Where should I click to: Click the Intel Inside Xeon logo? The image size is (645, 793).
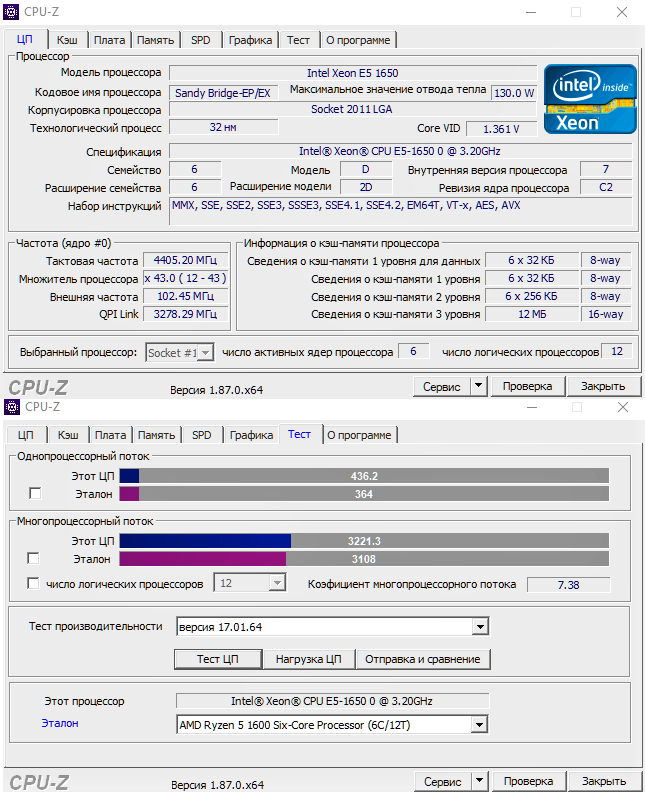590,99
